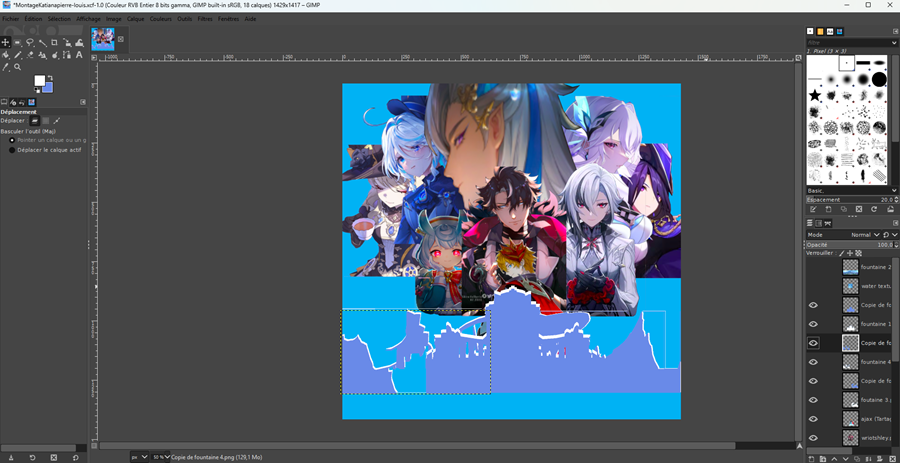The height and width of the screenshot is (463, 900).
Task: Enable 'Déplacer le calque actif' radio option
Action: coord(13,150)
